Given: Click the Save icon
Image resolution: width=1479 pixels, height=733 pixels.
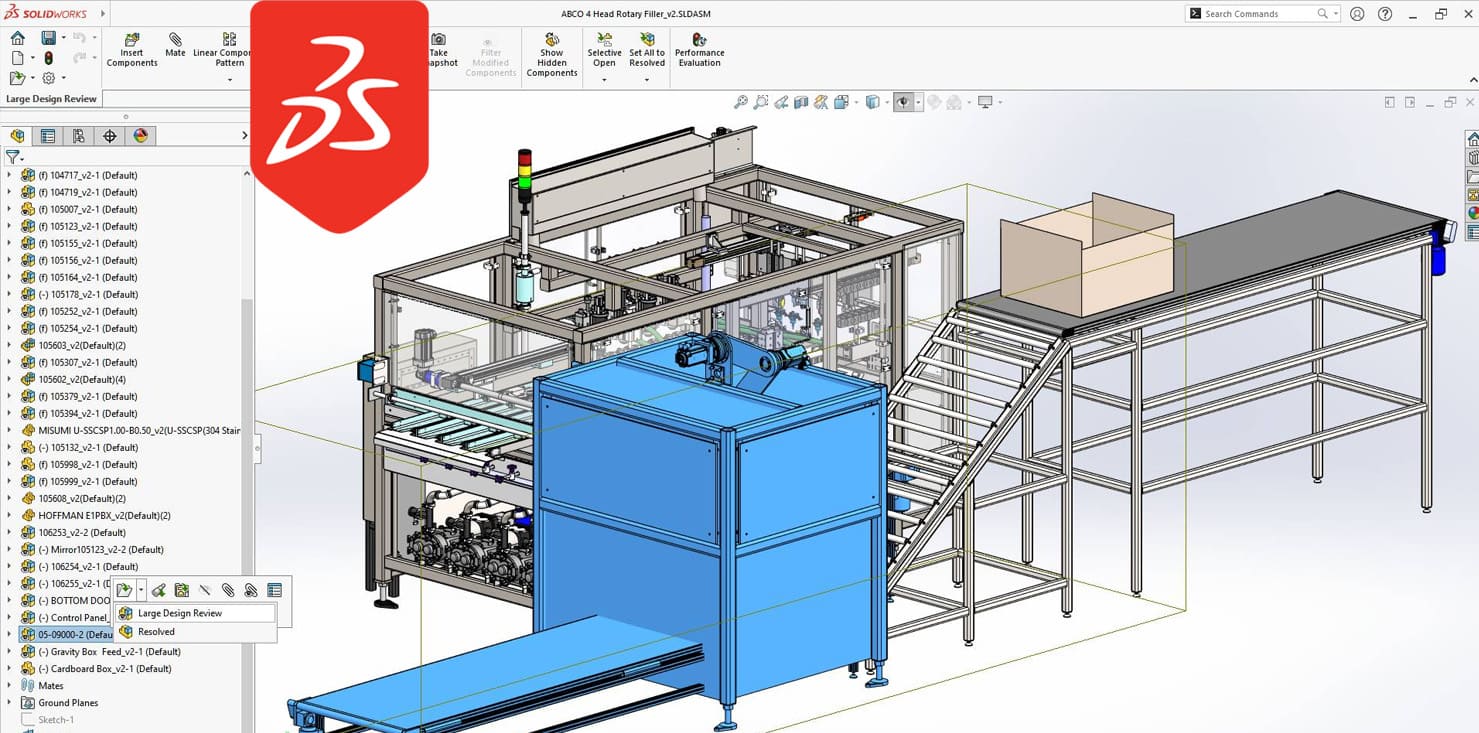Looking at the screenshot, I should coord(48,38).
